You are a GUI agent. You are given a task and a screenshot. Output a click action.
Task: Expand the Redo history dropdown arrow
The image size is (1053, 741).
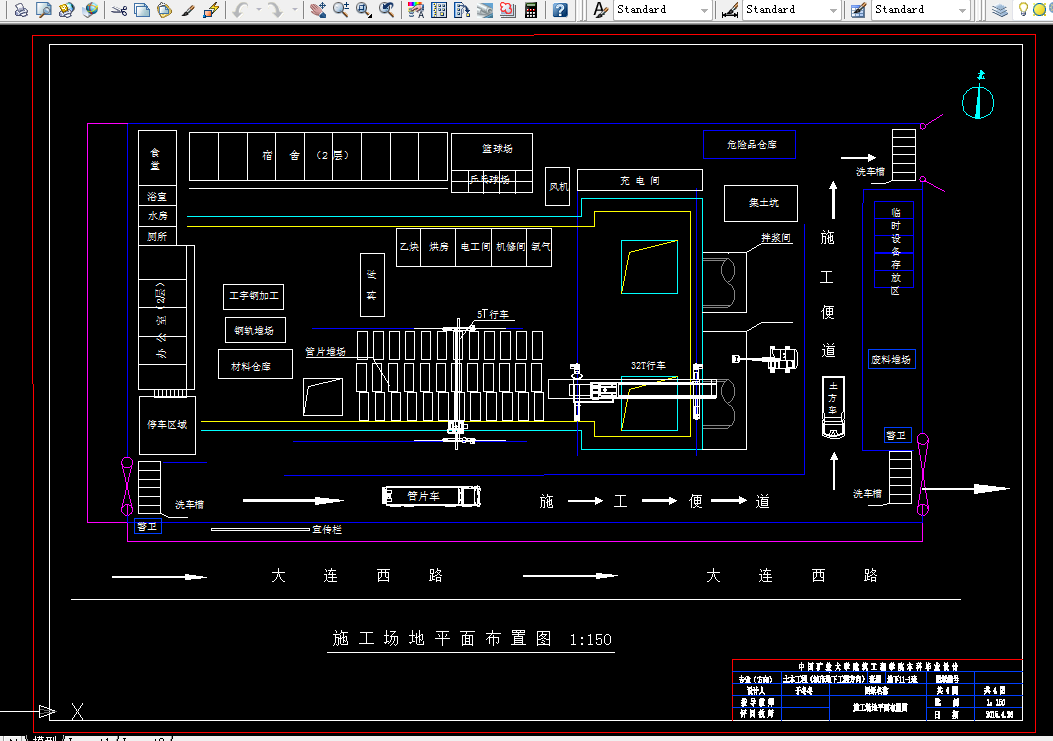click(294, 9)
